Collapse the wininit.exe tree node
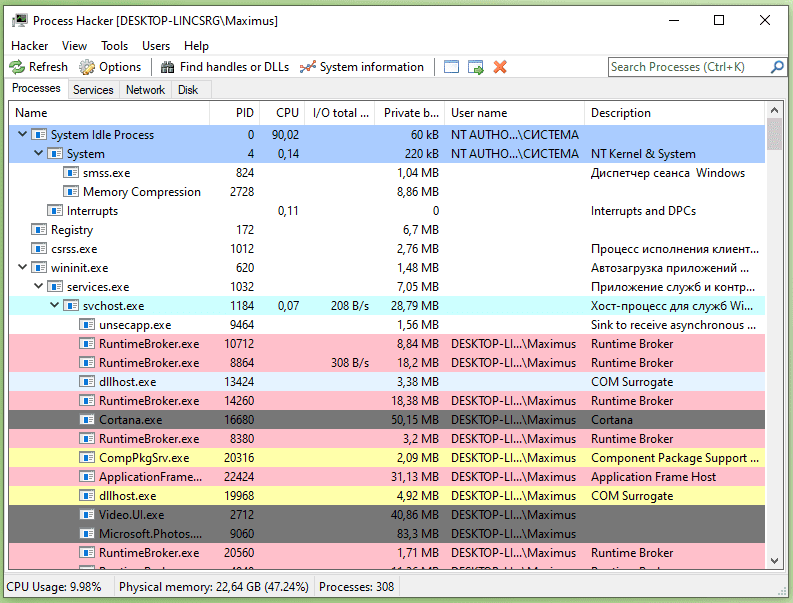The width and height of the screenshot is (793, 603). click(x=23, y=268)
